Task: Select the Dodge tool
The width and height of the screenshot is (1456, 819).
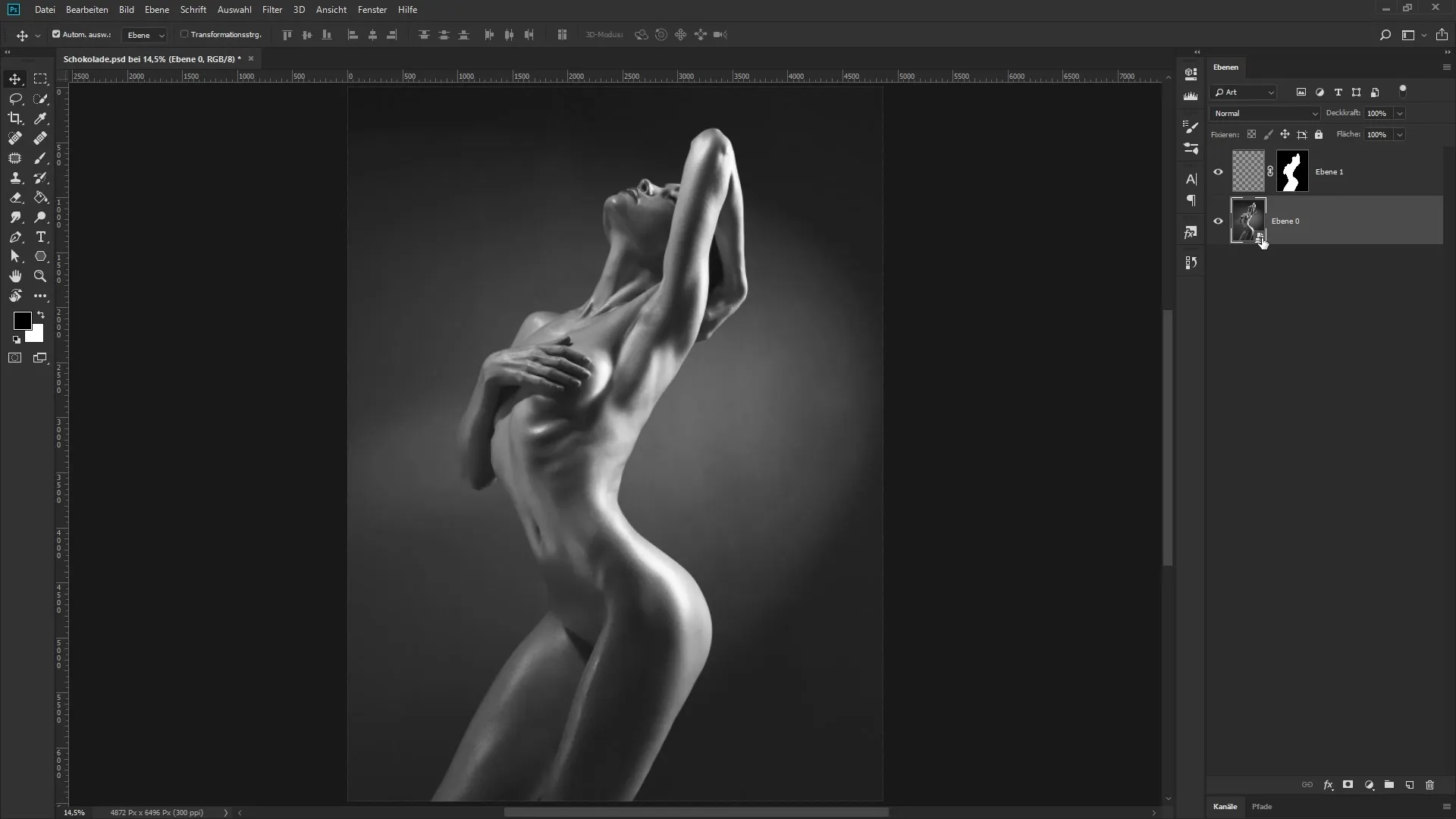Action: click(x=40, y=217)
